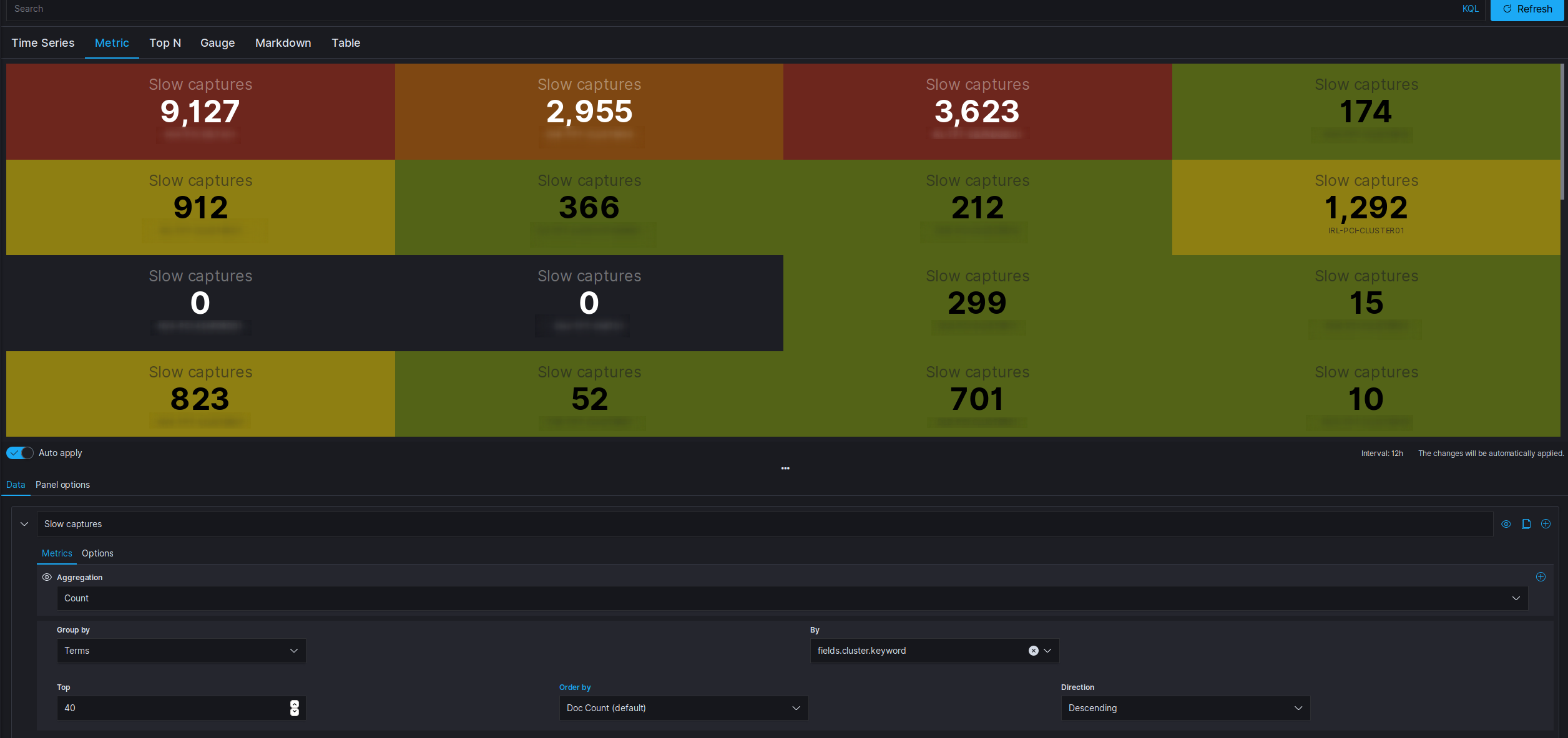The image size is (1568, 738).
Task: Click the 3,623 Slow captures tile
Action: (978, 112)
